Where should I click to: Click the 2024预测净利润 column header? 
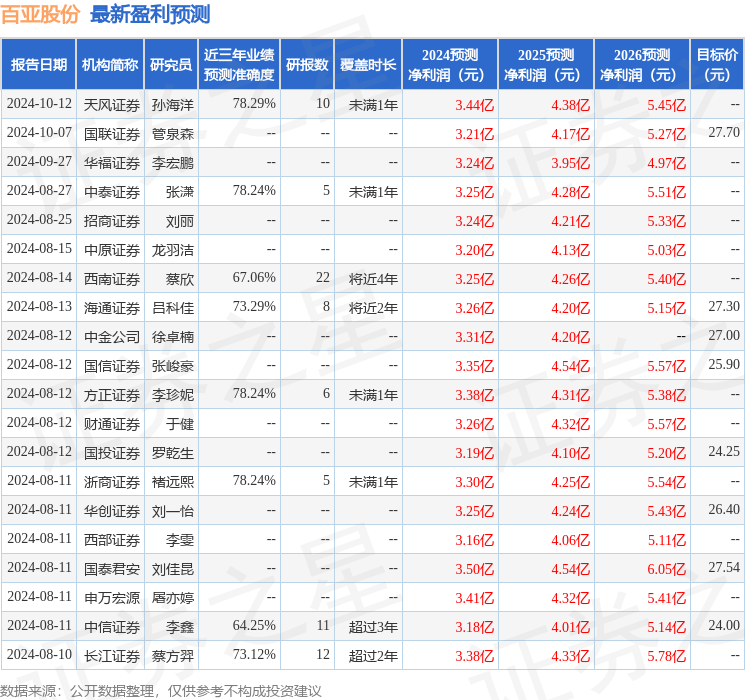[x=450, y=65]
